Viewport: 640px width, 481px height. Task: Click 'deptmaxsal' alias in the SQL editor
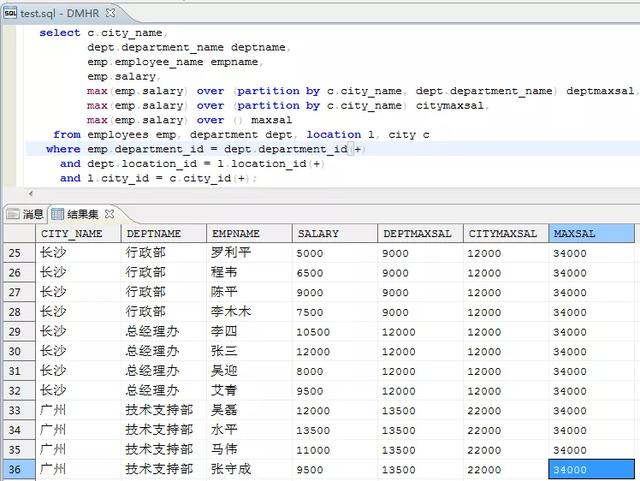tap(600, 91)
